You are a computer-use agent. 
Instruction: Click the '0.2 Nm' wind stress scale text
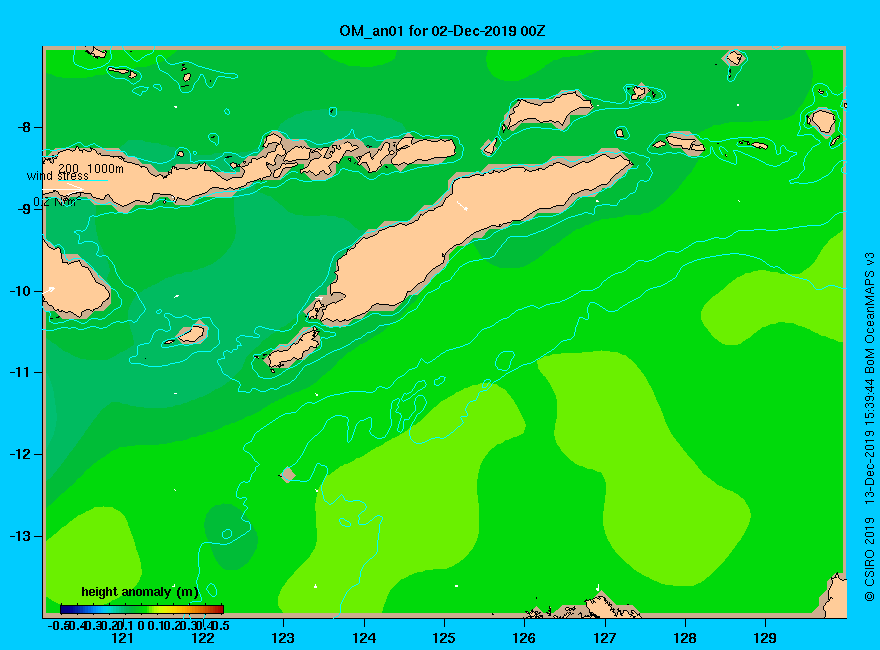56,202
